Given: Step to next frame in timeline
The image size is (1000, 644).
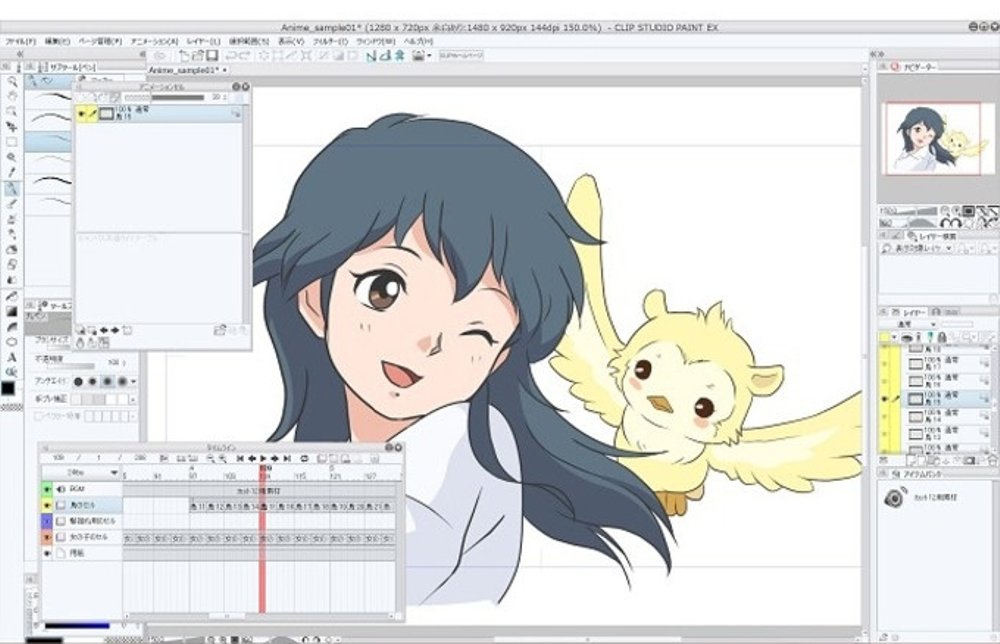Looking at the screenshot, I should 275,458.
